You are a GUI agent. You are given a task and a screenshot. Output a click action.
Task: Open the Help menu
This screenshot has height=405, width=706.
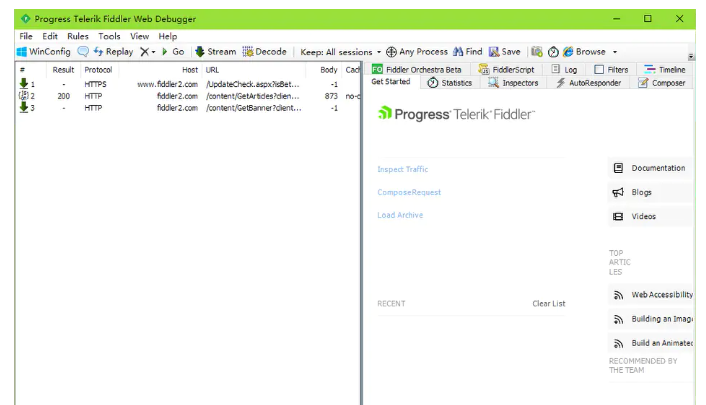[x=167, y=36]
